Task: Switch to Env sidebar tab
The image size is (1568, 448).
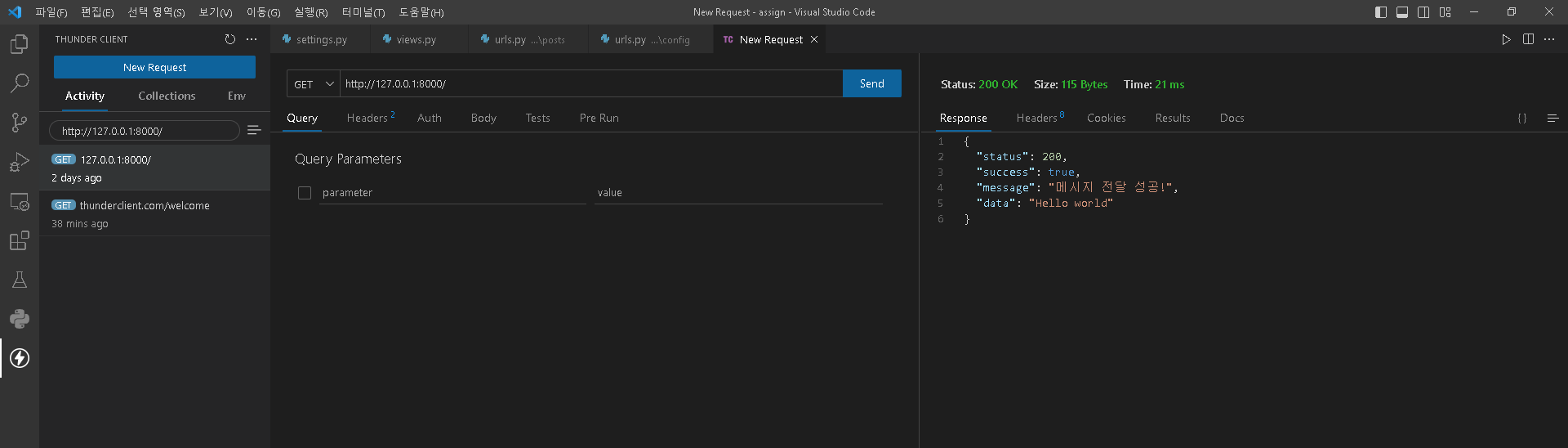Action: [237, 96]
